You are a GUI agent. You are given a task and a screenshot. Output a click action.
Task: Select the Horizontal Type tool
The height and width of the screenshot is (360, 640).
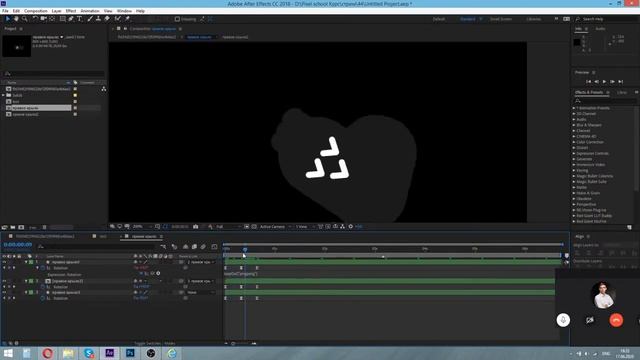(x=80, y=19)
